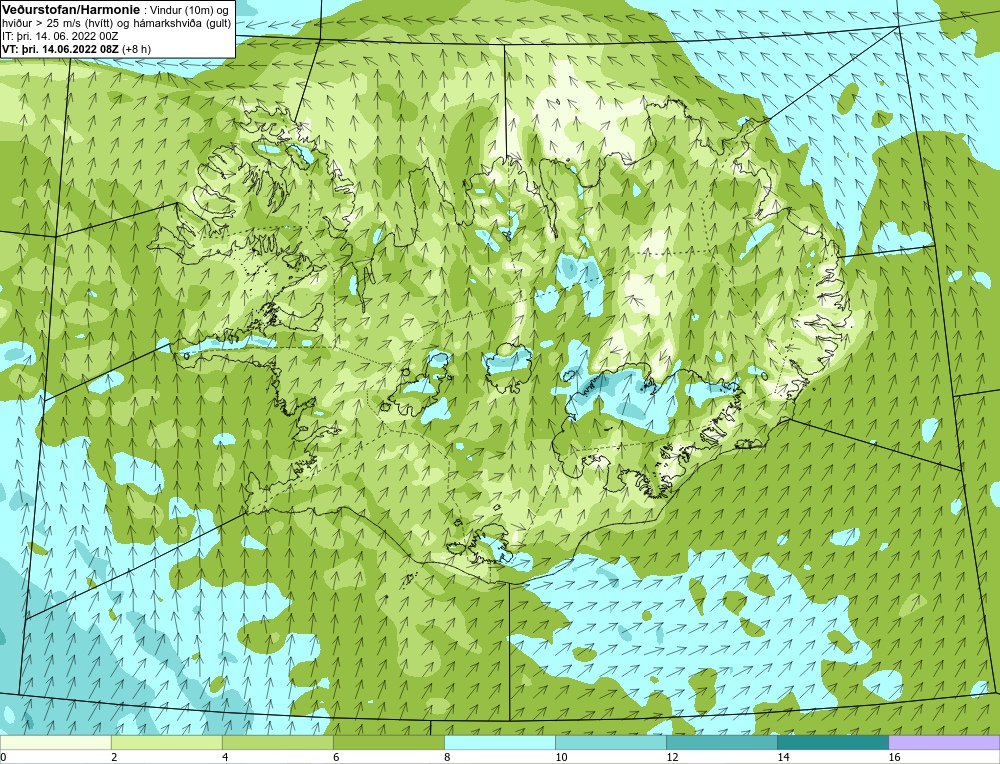Click legend scale label 8
Viewport: 1000px width, 764px height.
click(x=447, y=757)
